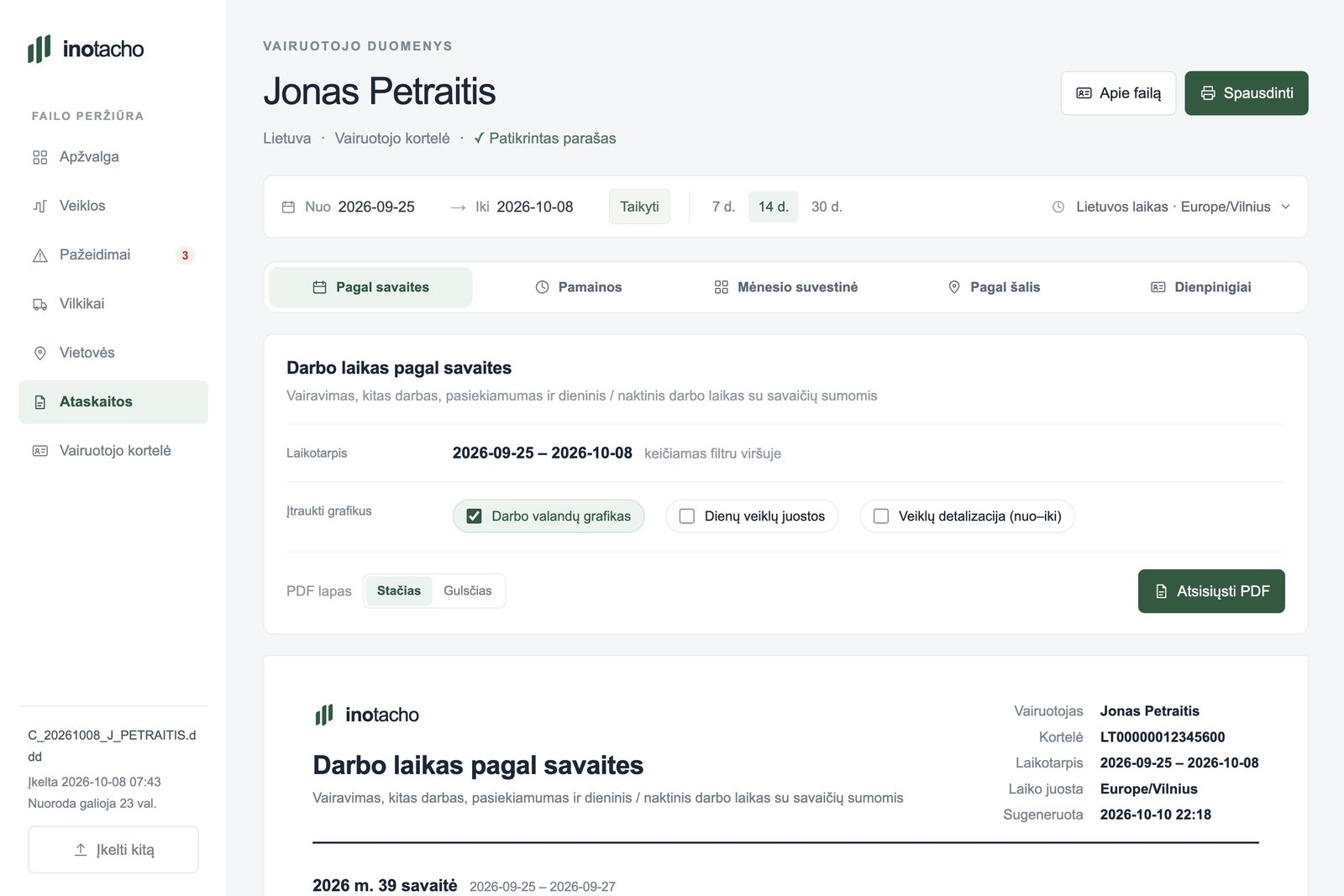Open Pagal šalis tab

click(x=993, y=287)
